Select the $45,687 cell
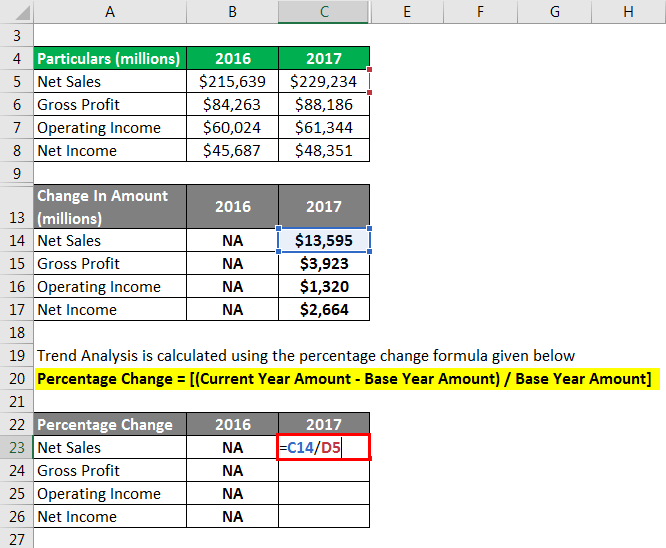Screen dimensions: 666x548 [x=232, y=150]
